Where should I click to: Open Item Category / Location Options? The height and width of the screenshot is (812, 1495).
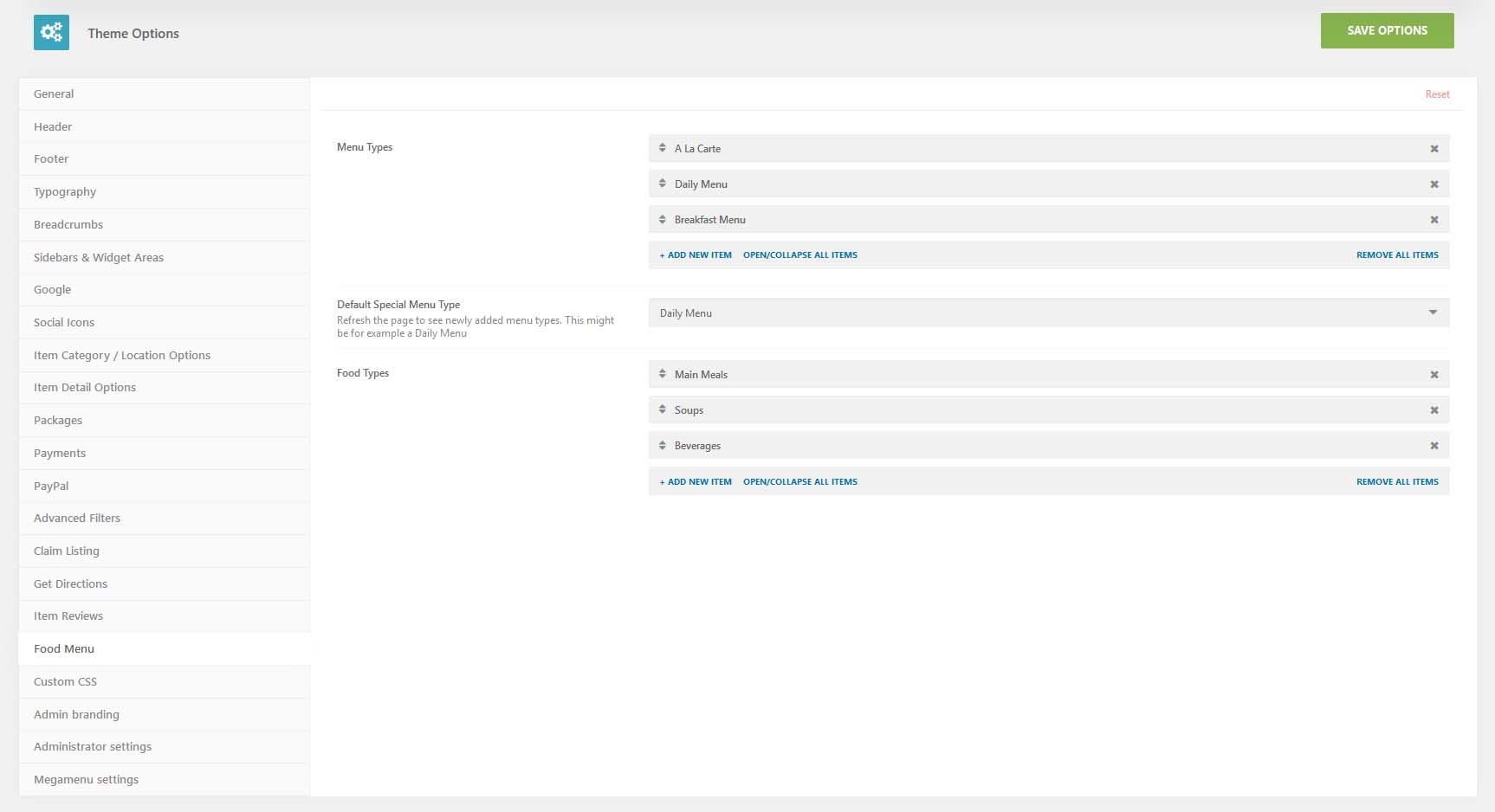(x=164, y=355)
